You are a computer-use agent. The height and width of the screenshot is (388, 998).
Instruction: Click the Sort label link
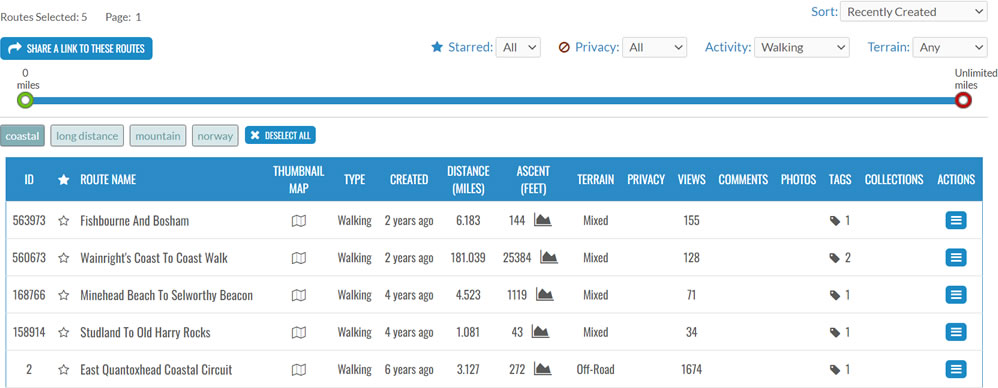point(824,11)
